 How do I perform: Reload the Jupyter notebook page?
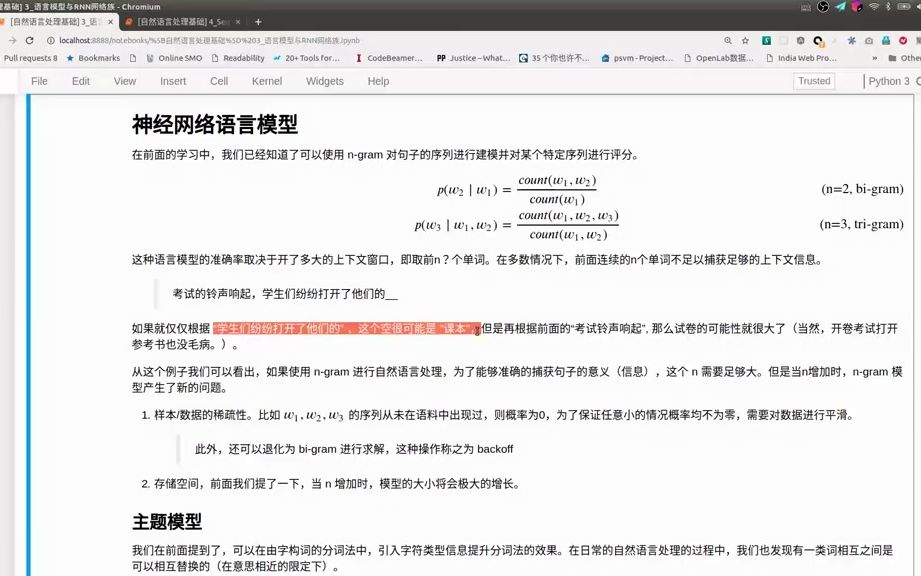(x=28, y=43)
